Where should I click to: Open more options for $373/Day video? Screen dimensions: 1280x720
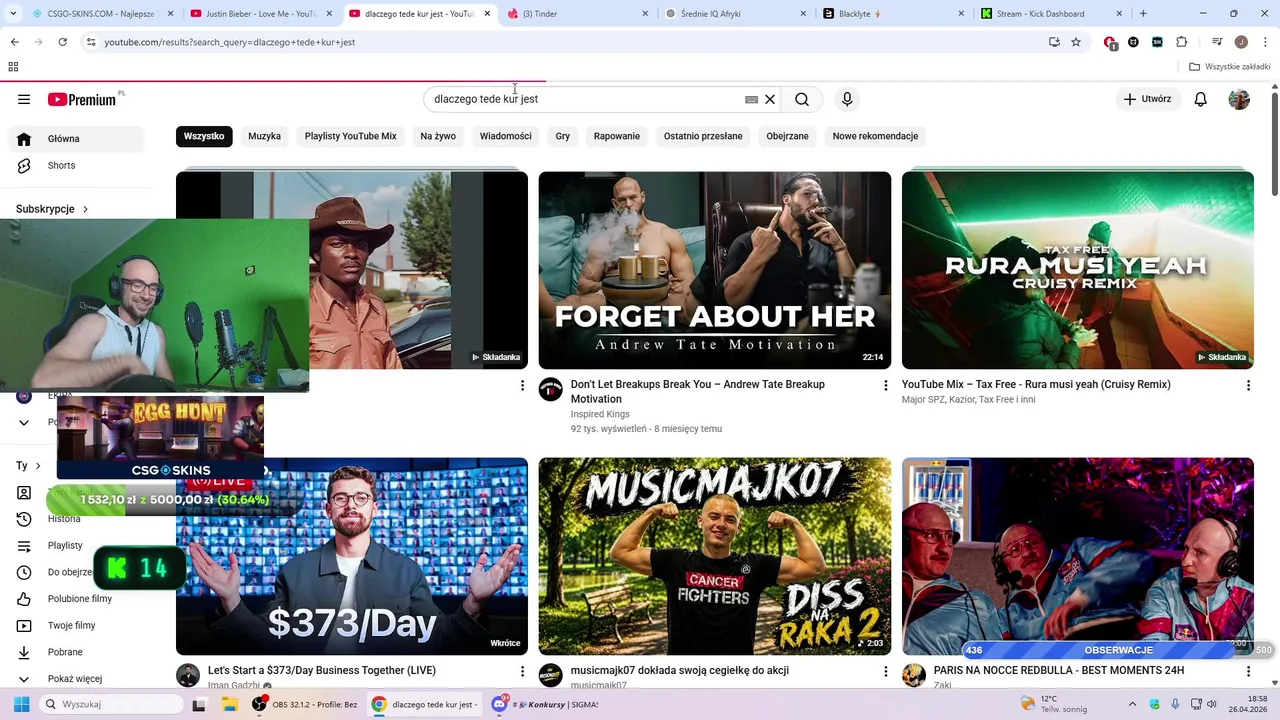point(522,671)
